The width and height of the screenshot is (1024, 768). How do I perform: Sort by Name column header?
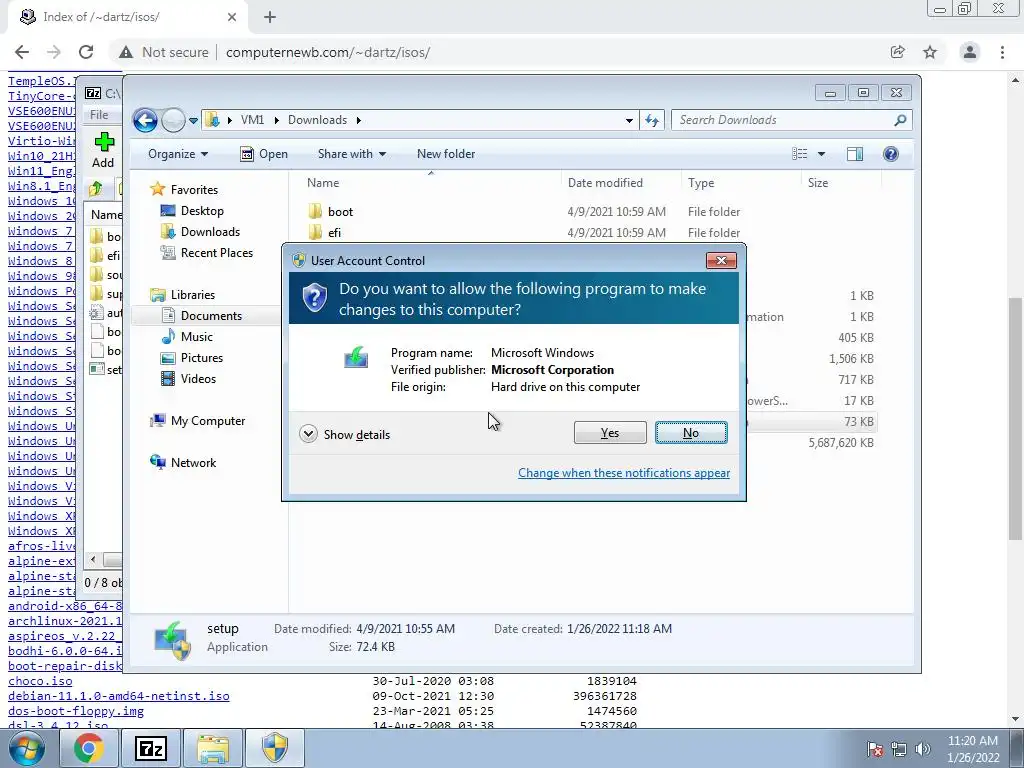323,183
